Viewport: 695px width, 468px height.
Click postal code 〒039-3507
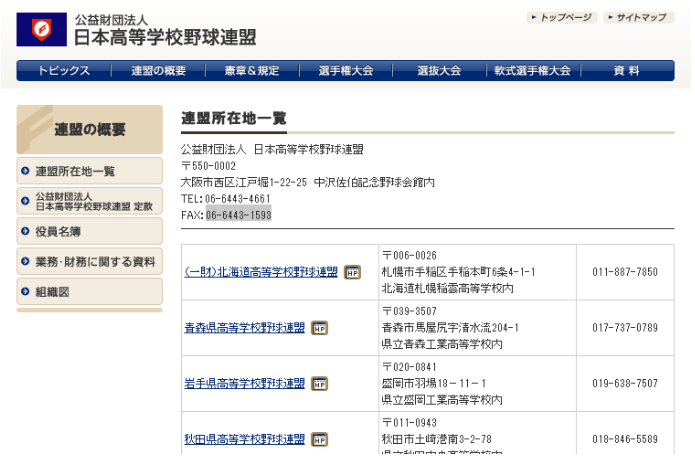point(409,312)
